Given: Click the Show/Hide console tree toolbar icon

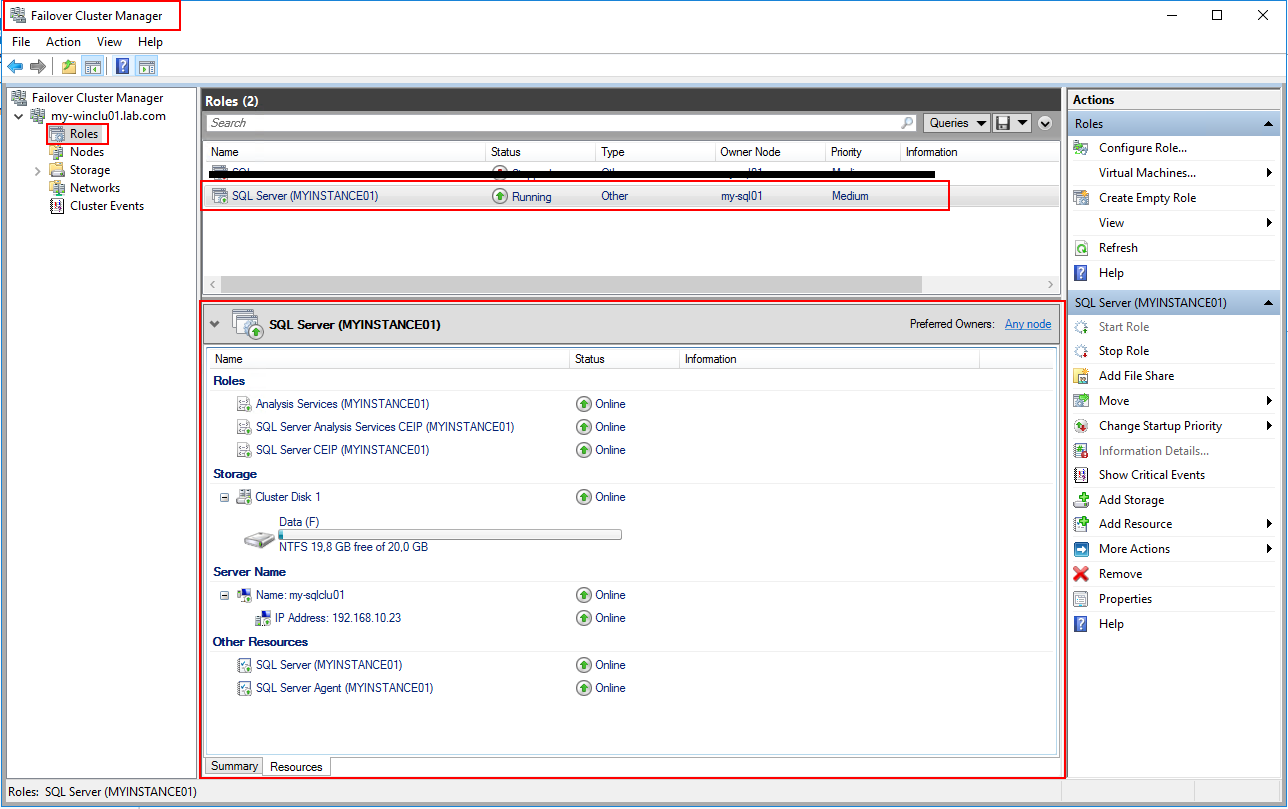Looking at the screenshot, I should (x=92, y=67).
